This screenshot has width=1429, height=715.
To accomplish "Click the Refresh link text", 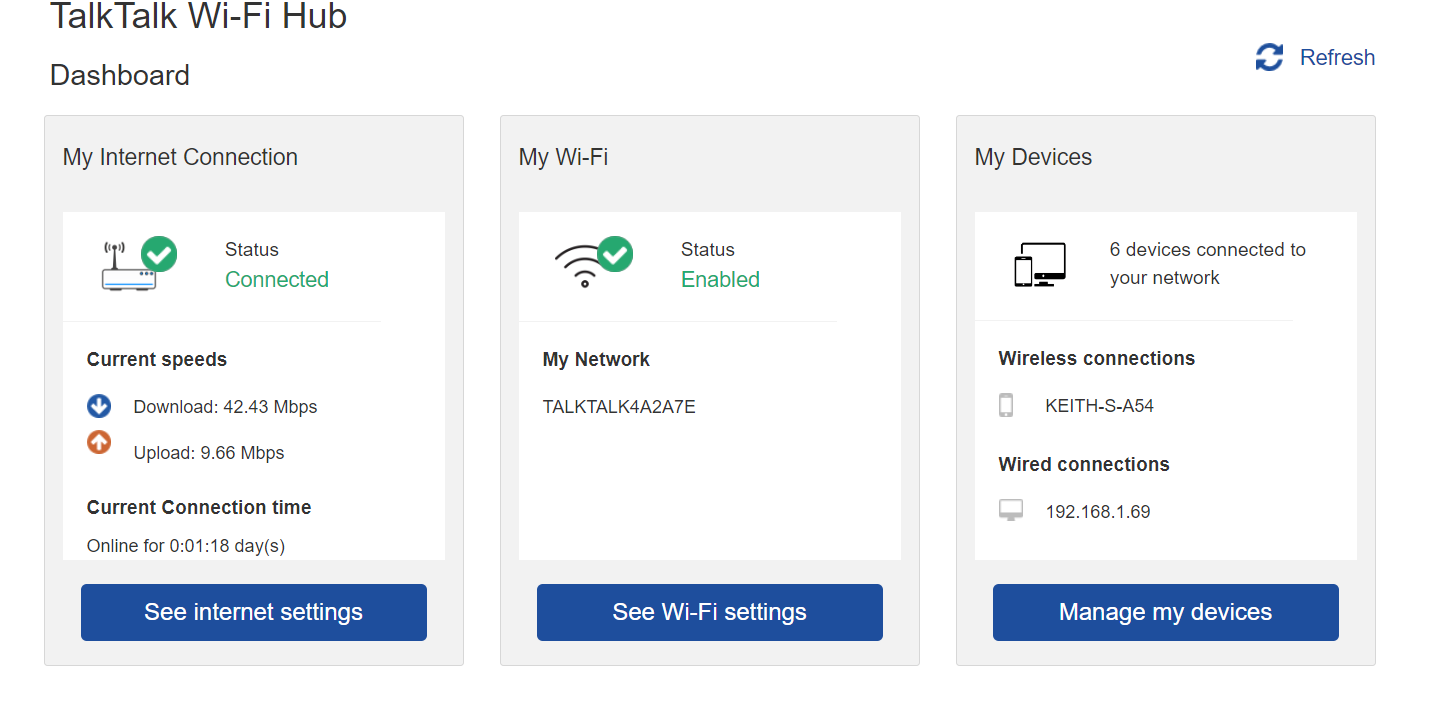I will 1337,57.
